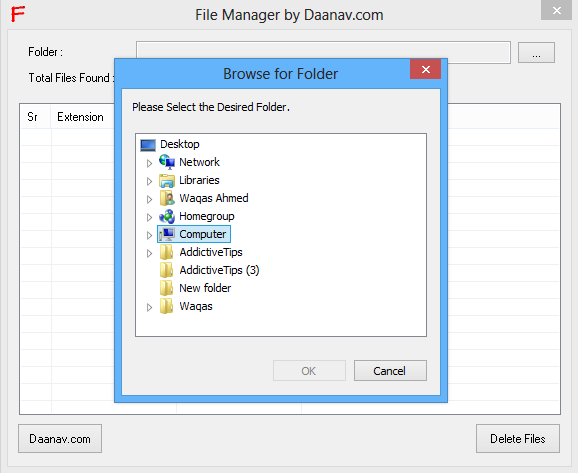Viewport: 578px width, 473px height.
Task: Select the Waqas folder label
Action: pyautogui.click(x=196, y=307)
